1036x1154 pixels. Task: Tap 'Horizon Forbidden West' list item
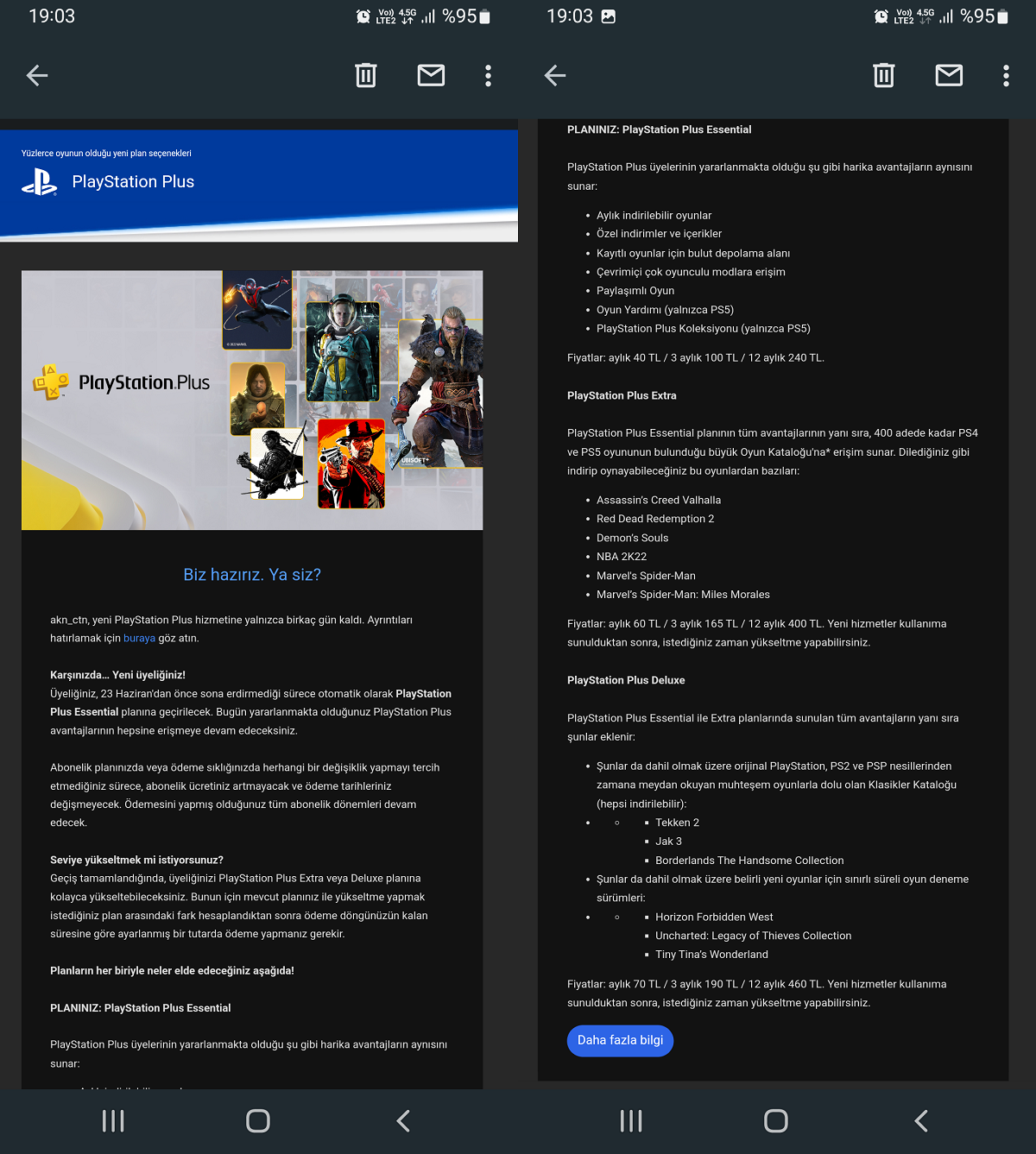(x=714, y=917)
